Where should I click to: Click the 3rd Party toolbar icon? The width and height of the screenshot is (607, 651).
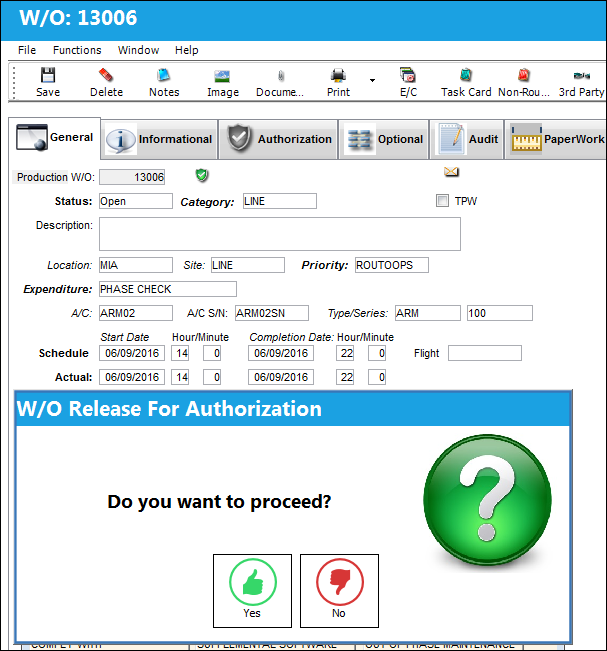click(x=582, y=76)
